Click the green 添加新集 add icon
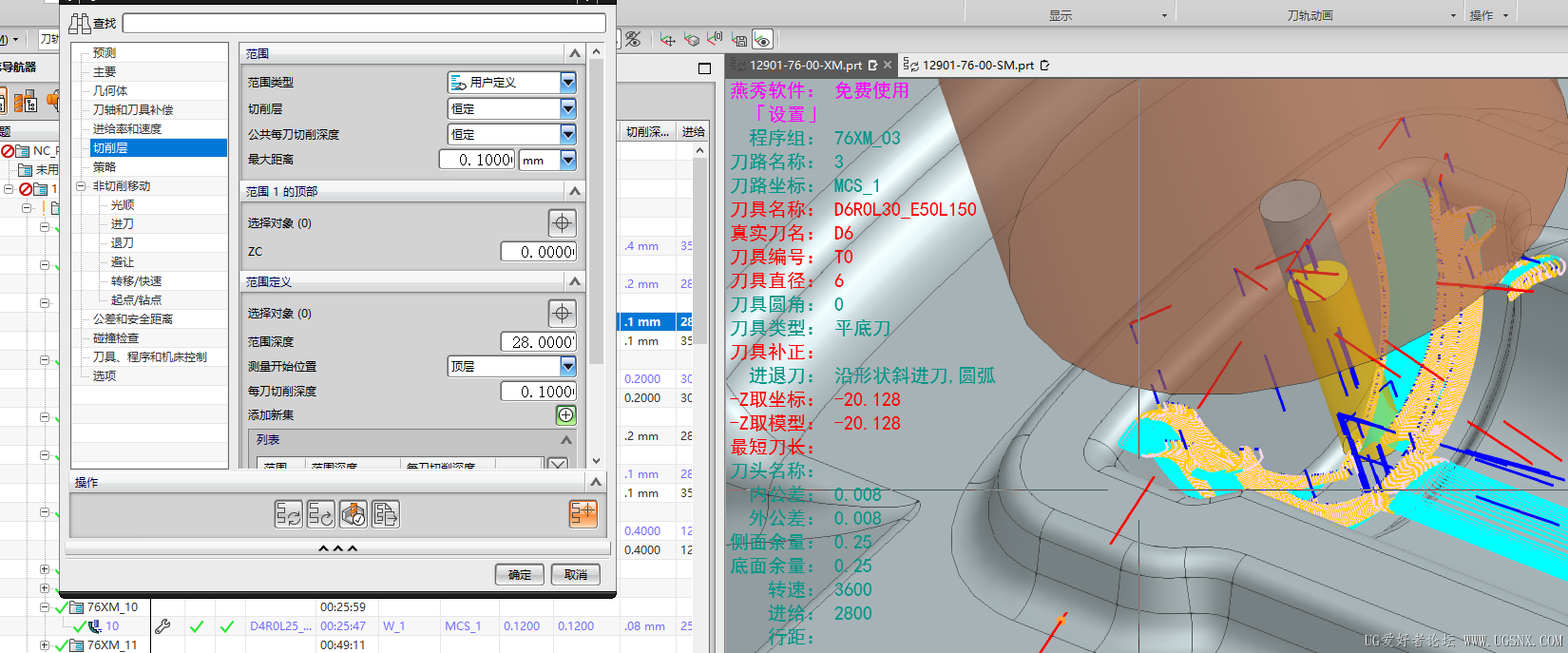The image size is (1568, 653). pos(565,415)
